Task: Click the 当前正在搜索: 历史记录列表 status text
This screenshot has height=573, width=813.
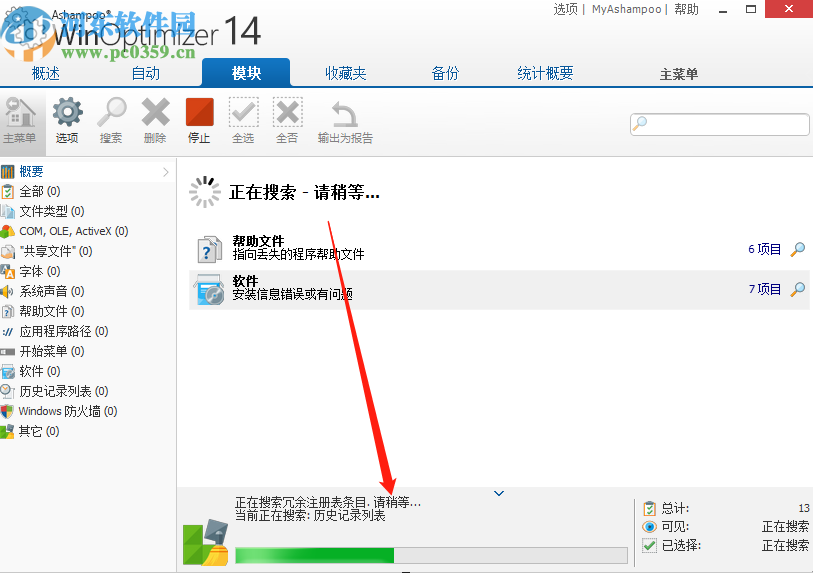Action: click(x=310, y=516)
